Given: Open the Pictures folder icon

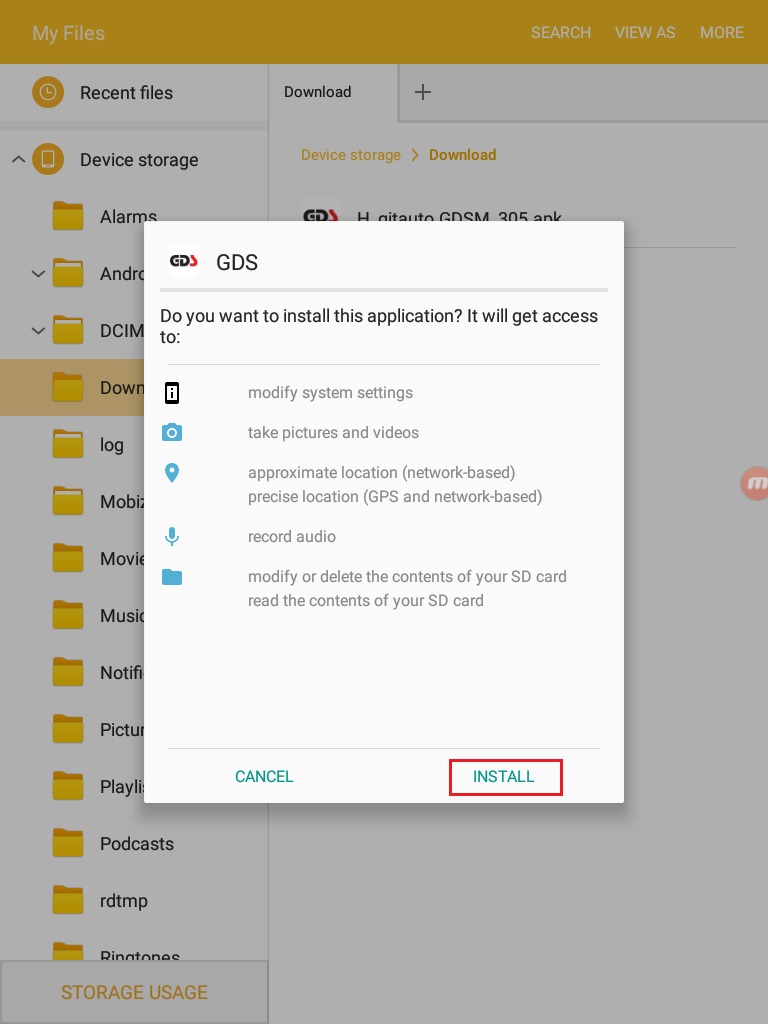Looking at the screenshot, I should pos(68,729).
